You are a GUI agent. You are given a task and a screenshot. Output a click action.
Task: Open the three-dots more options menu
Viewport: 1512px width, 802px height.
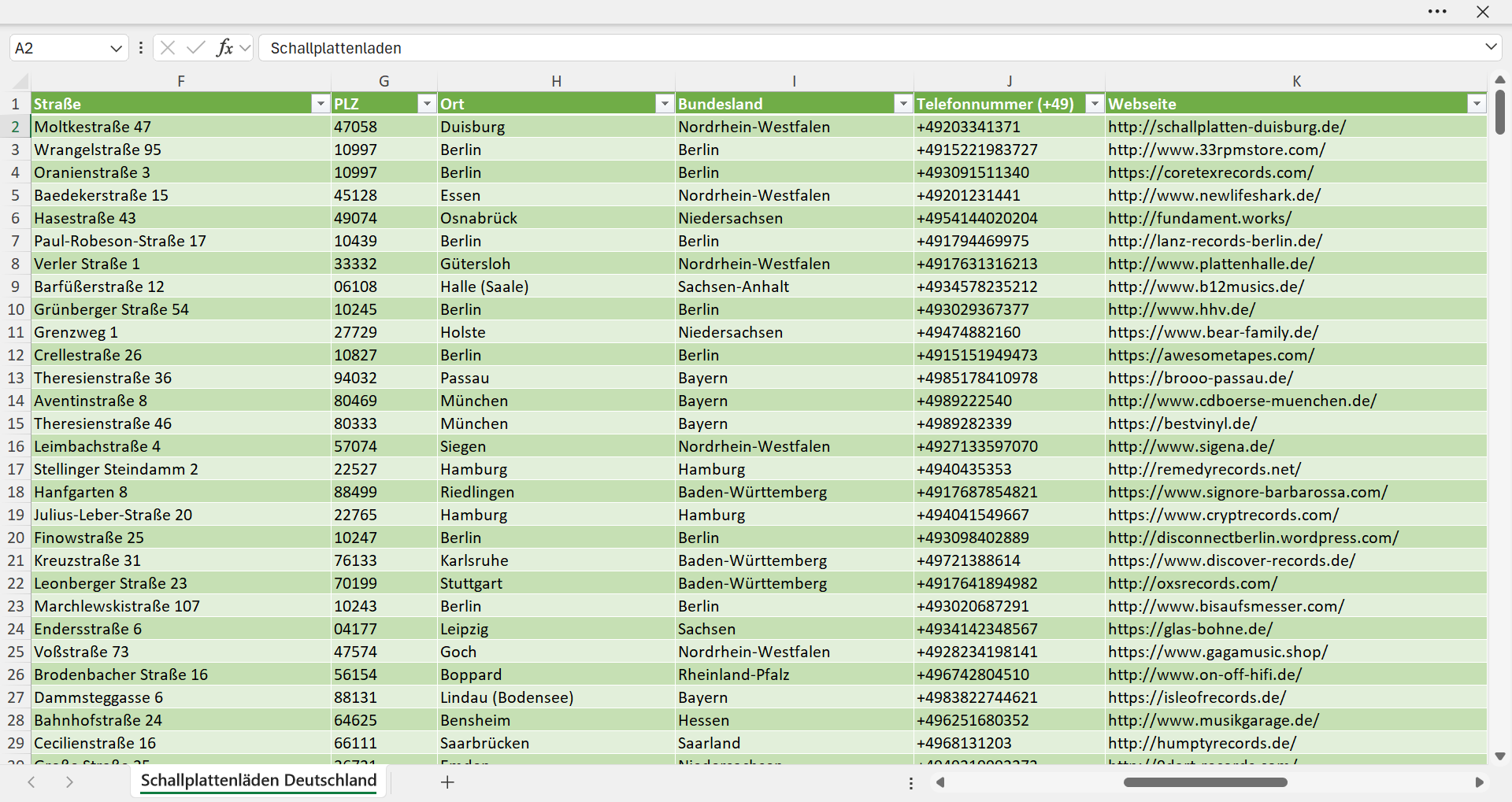click(1437, 12)
